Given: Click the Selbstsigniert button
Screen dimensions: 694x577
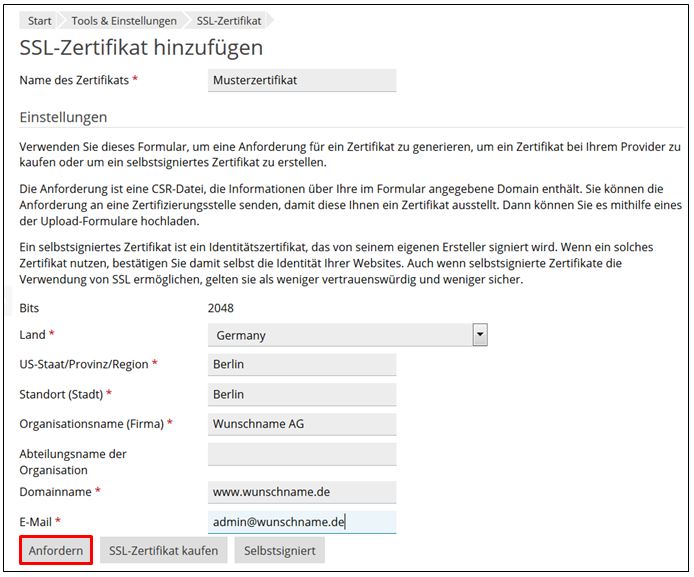Looking at the screenshot, I should coord(280,550).
